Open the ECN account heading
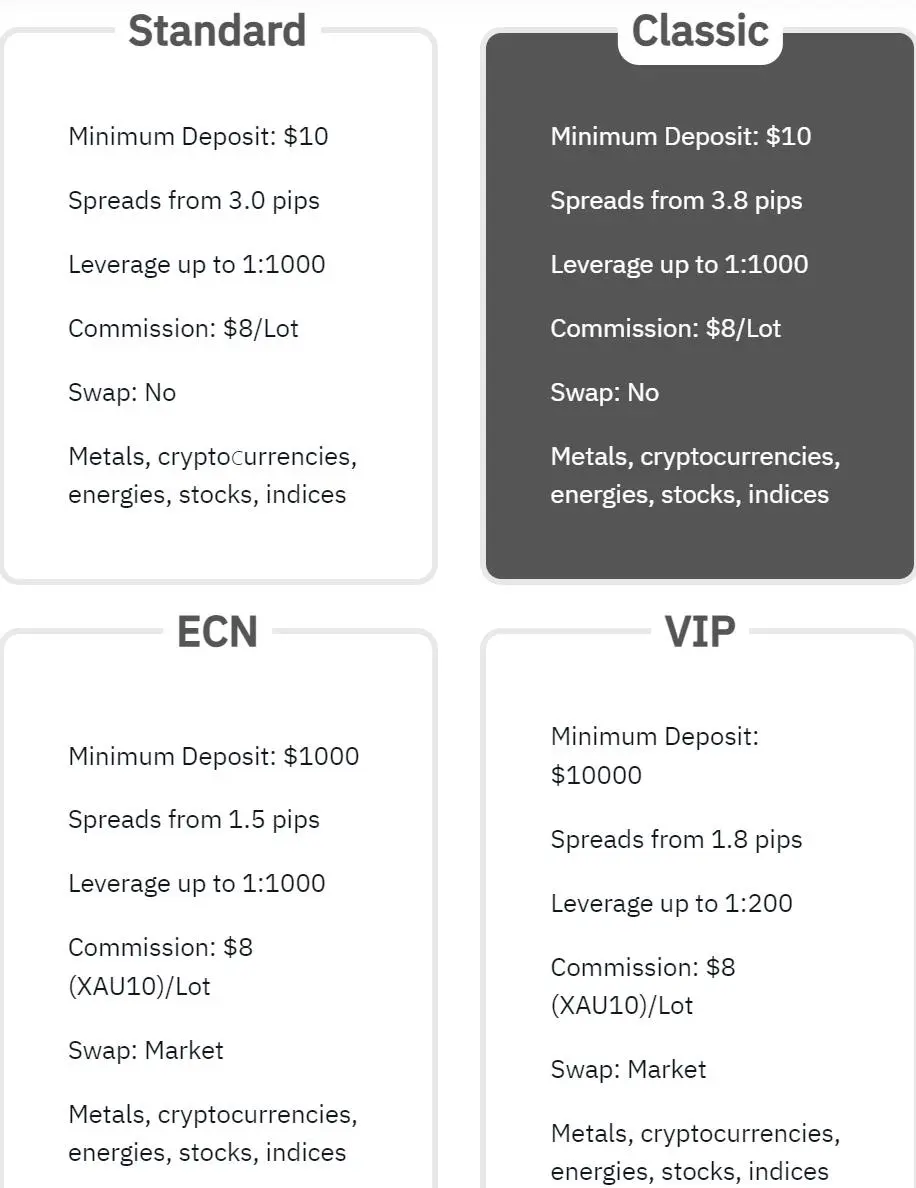 click(217, 632)
